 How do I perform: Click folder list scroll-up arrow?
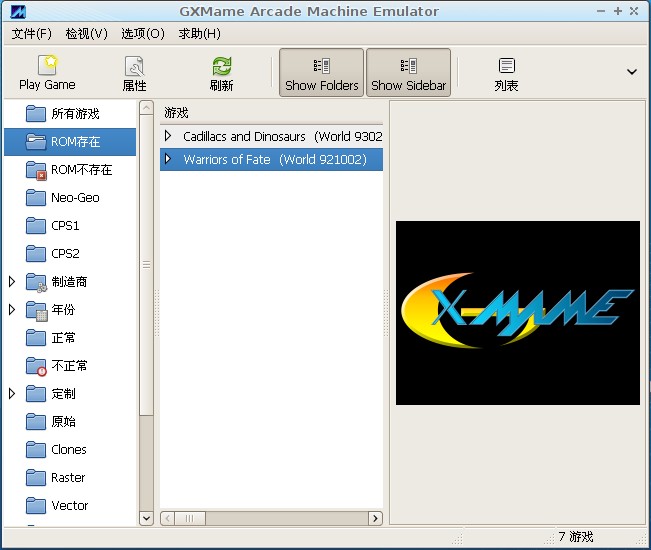[146, 108]
